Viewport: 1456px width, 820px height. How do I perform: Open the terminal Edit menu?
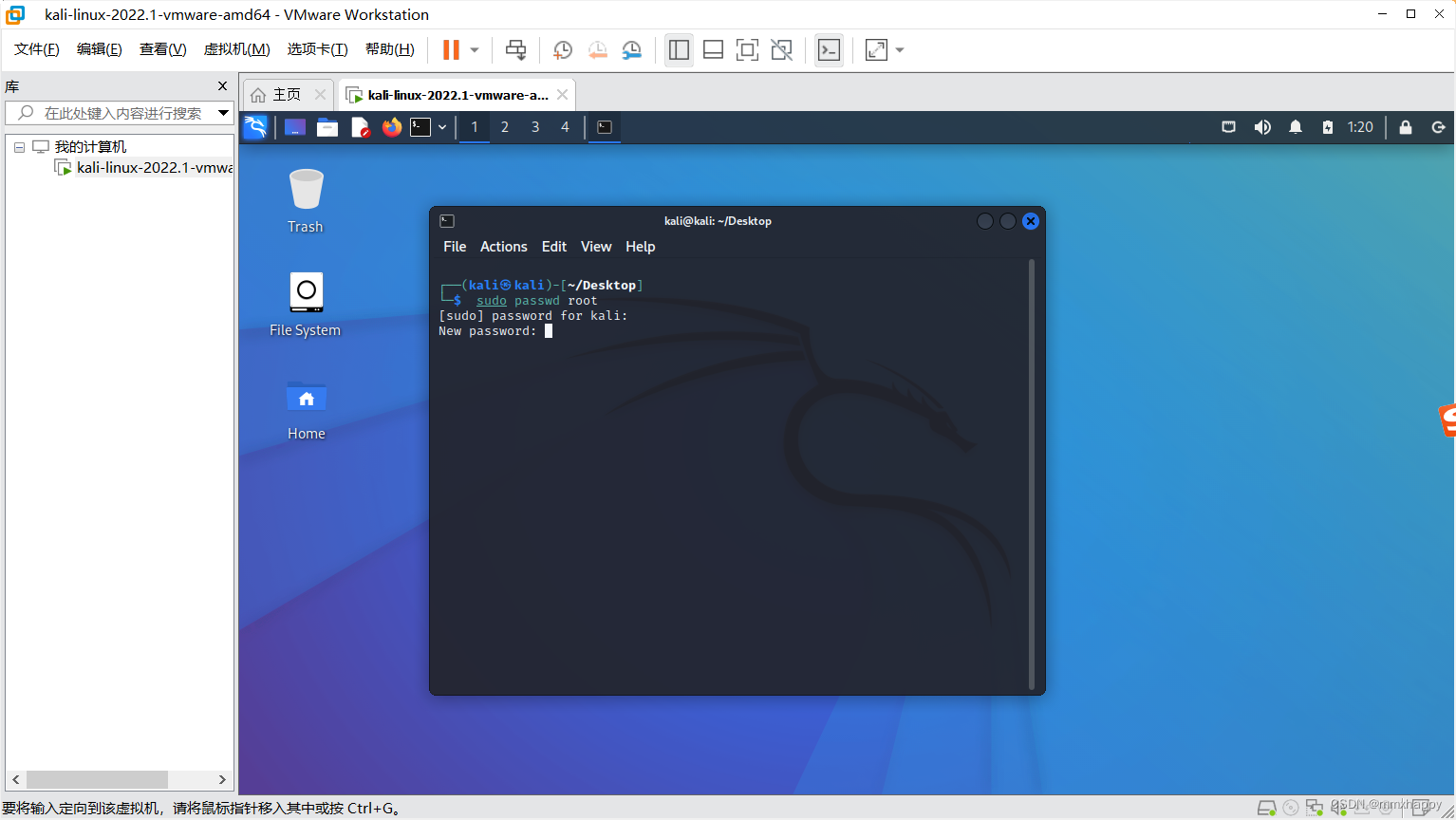click(554, 247)
